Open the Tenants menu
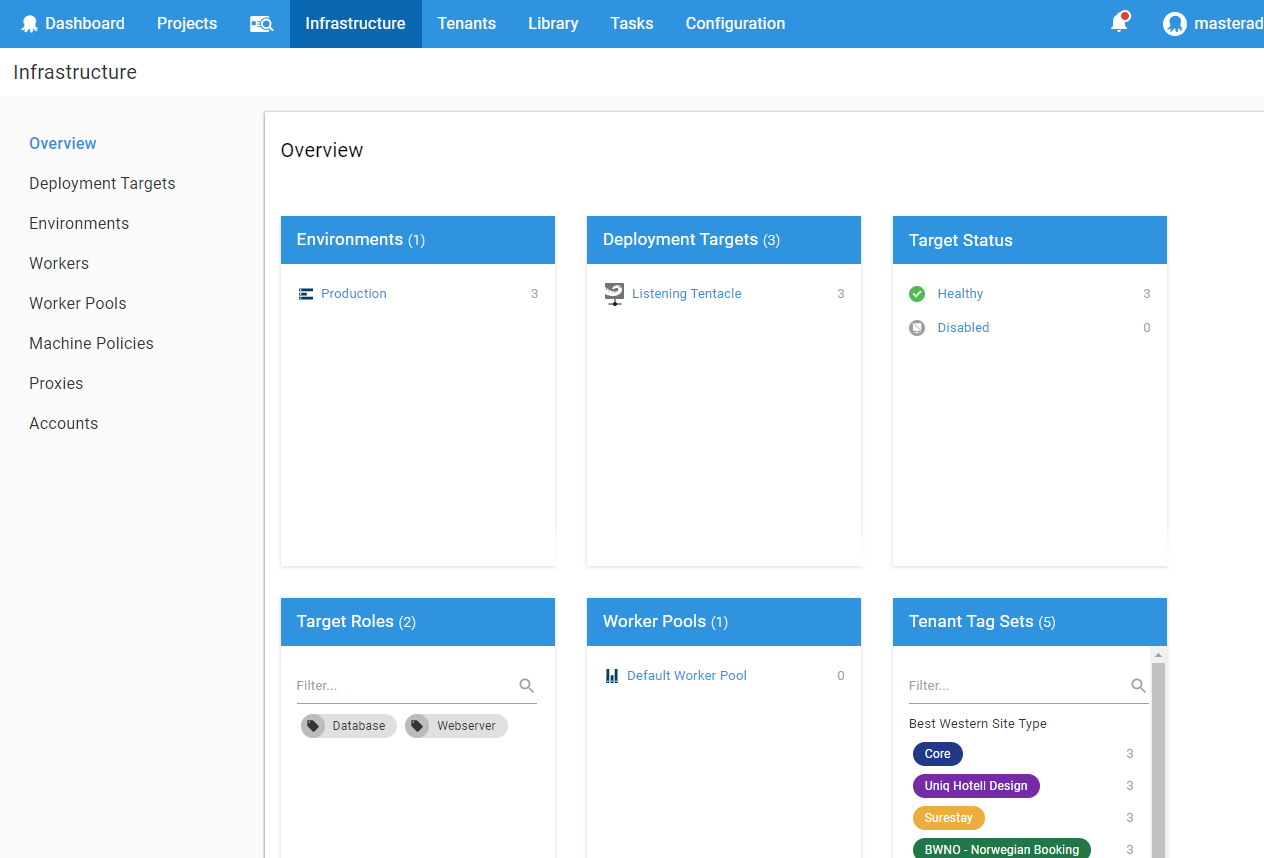The width and height of the screenshot is (1264, 858). pos(466,24)
